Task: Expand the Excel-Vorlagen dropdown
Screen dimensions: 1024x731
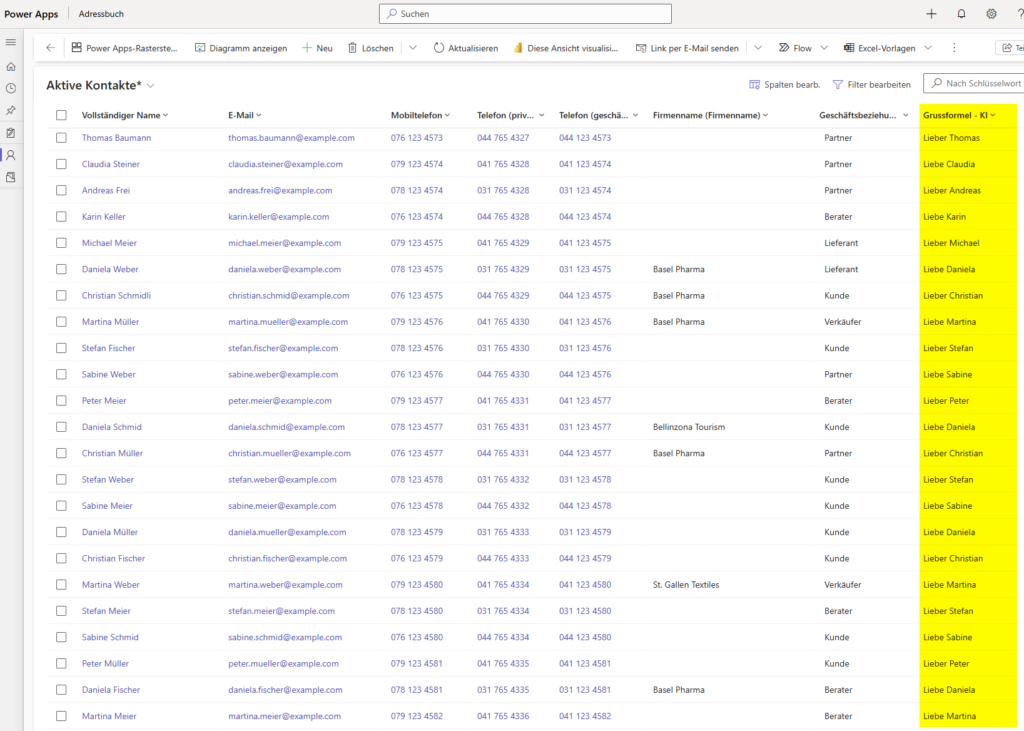Action: pos(927,48)
